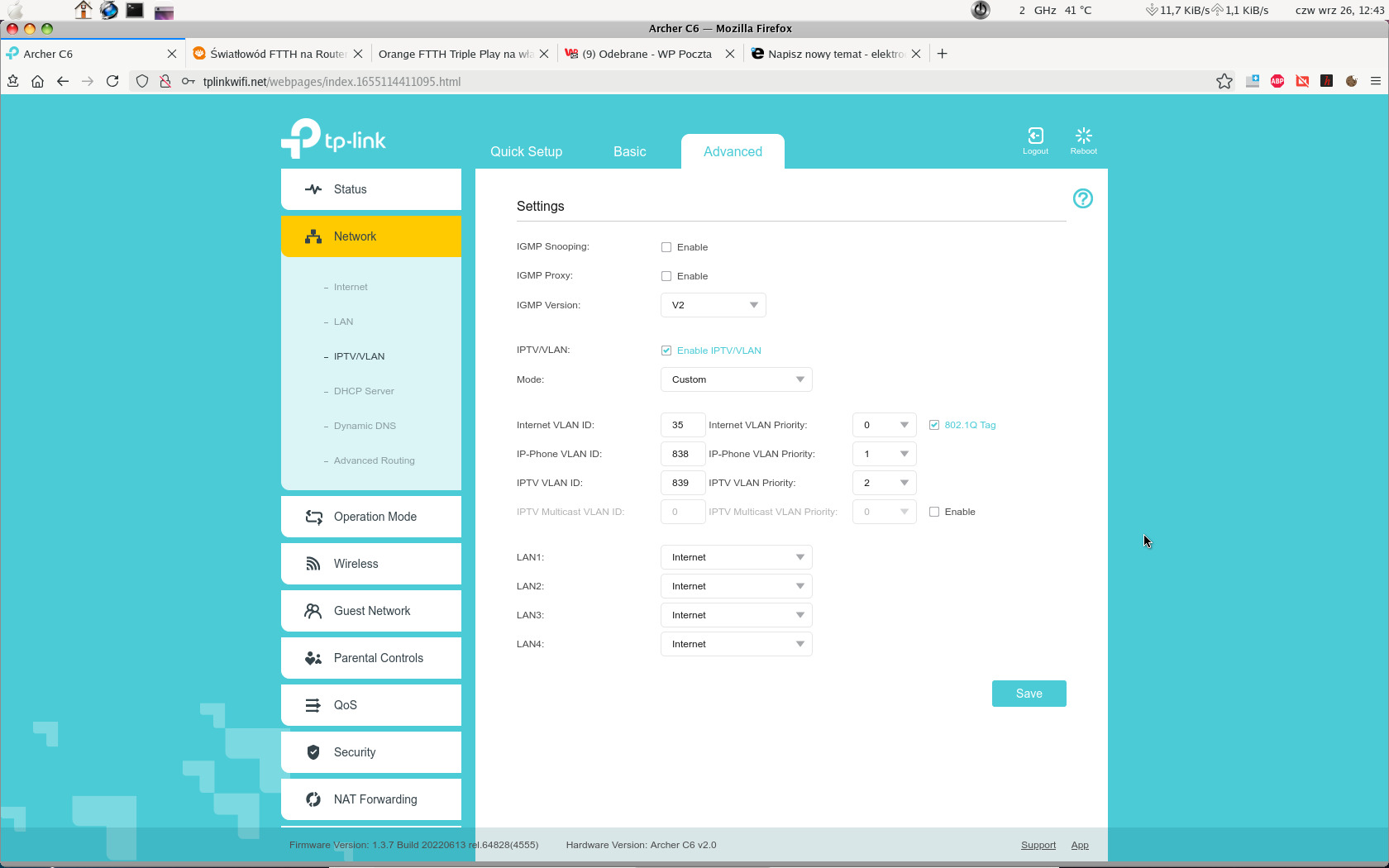Click the cookie extension icon

pos(1352,81)
